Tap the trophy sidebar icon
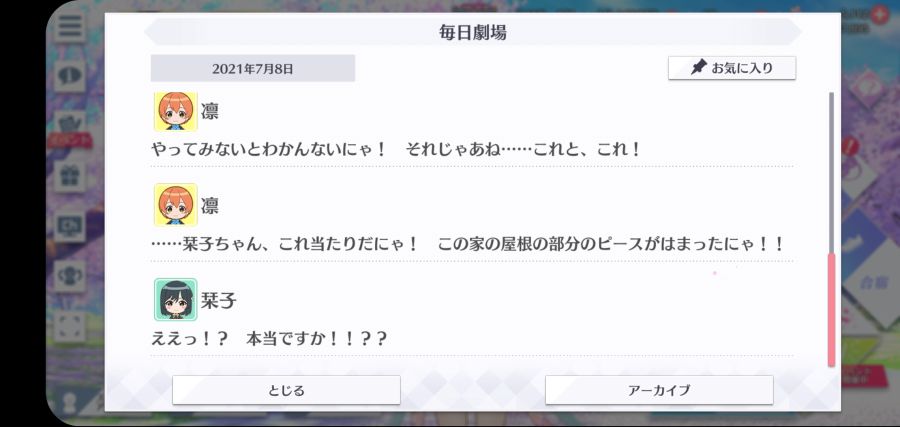The width and height of the screenshot is (900, 427). [x=71, y=276]
